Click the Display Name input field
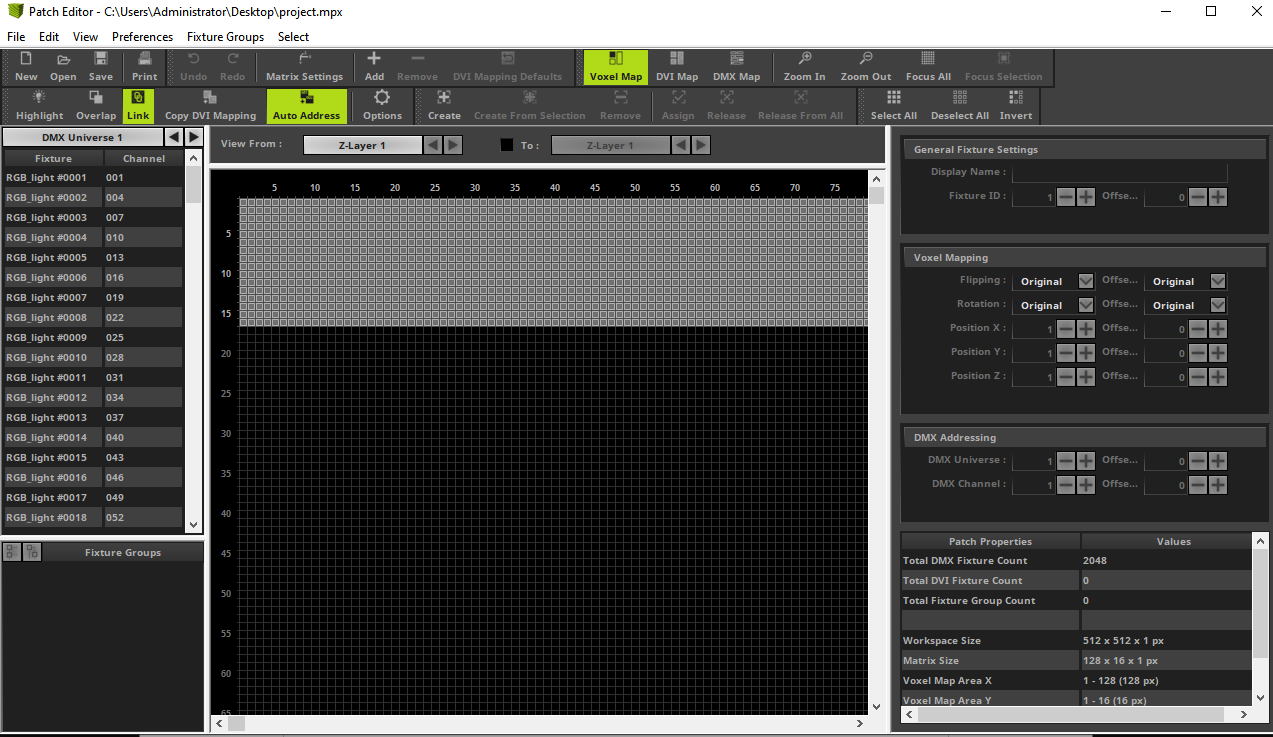This screenshot has width=1273, height=737. 1120,172
